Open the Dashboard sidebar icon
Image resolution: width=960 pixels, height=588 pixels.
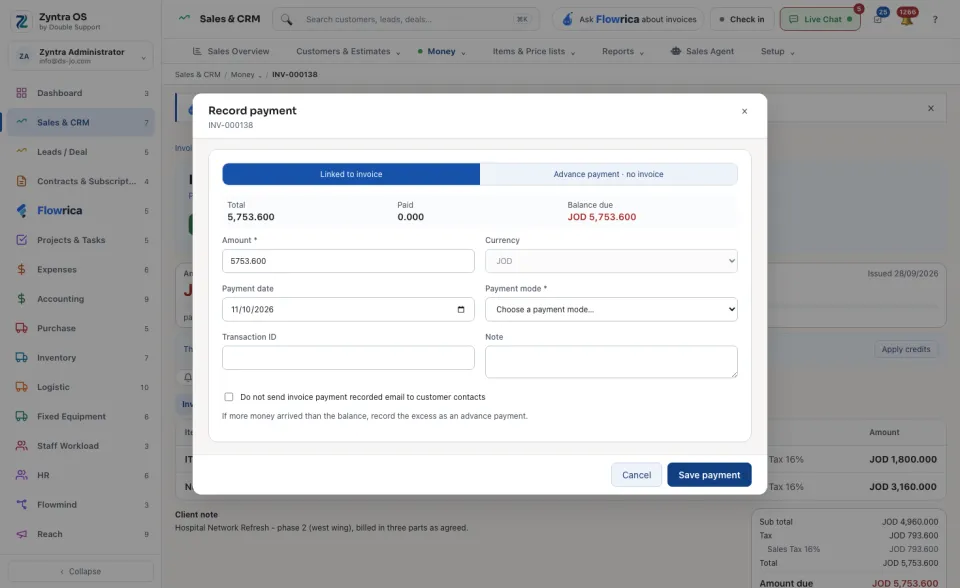21,93
